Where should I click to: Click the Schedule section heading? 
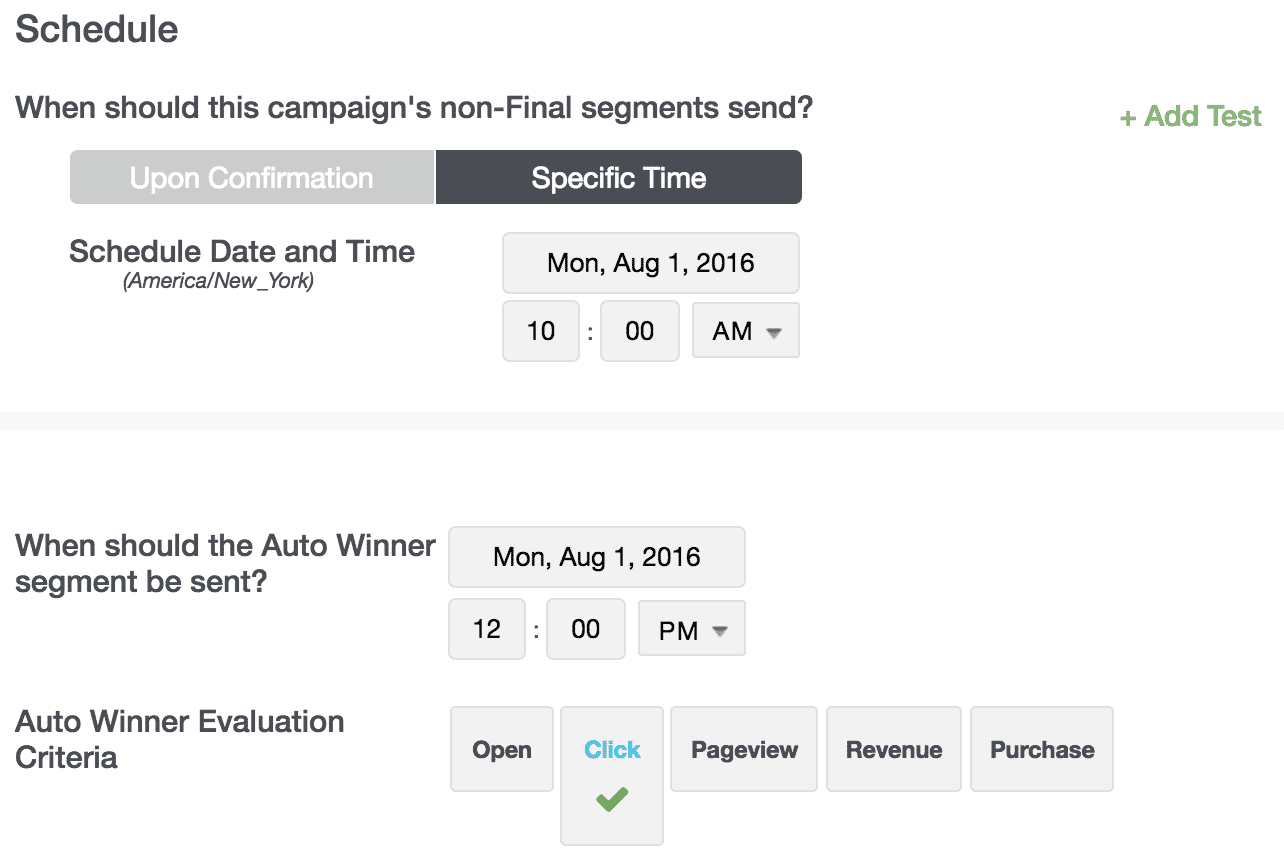click(x=97, y=29)
